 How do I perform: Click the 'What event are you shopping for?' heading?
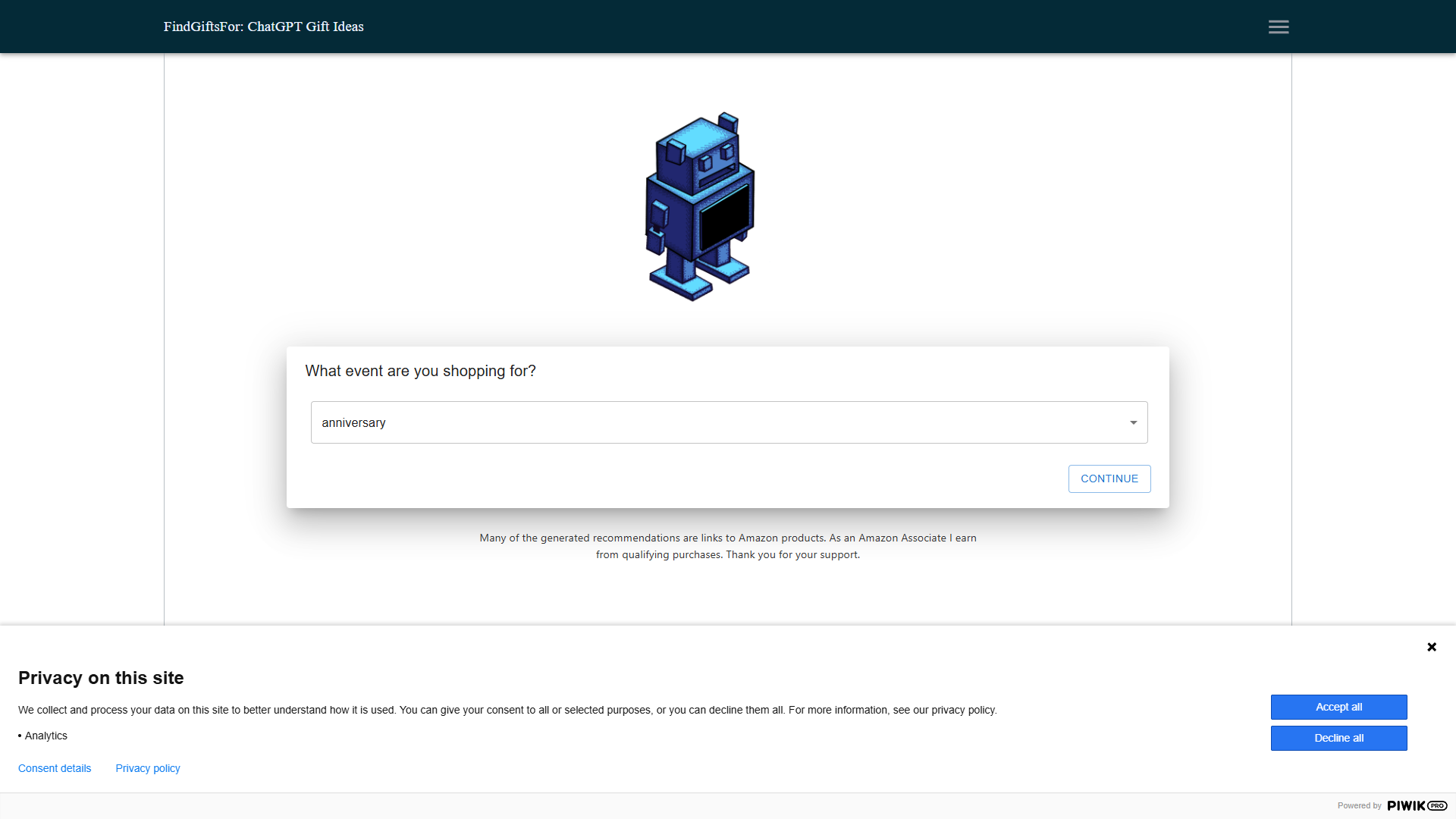point(420,371)
